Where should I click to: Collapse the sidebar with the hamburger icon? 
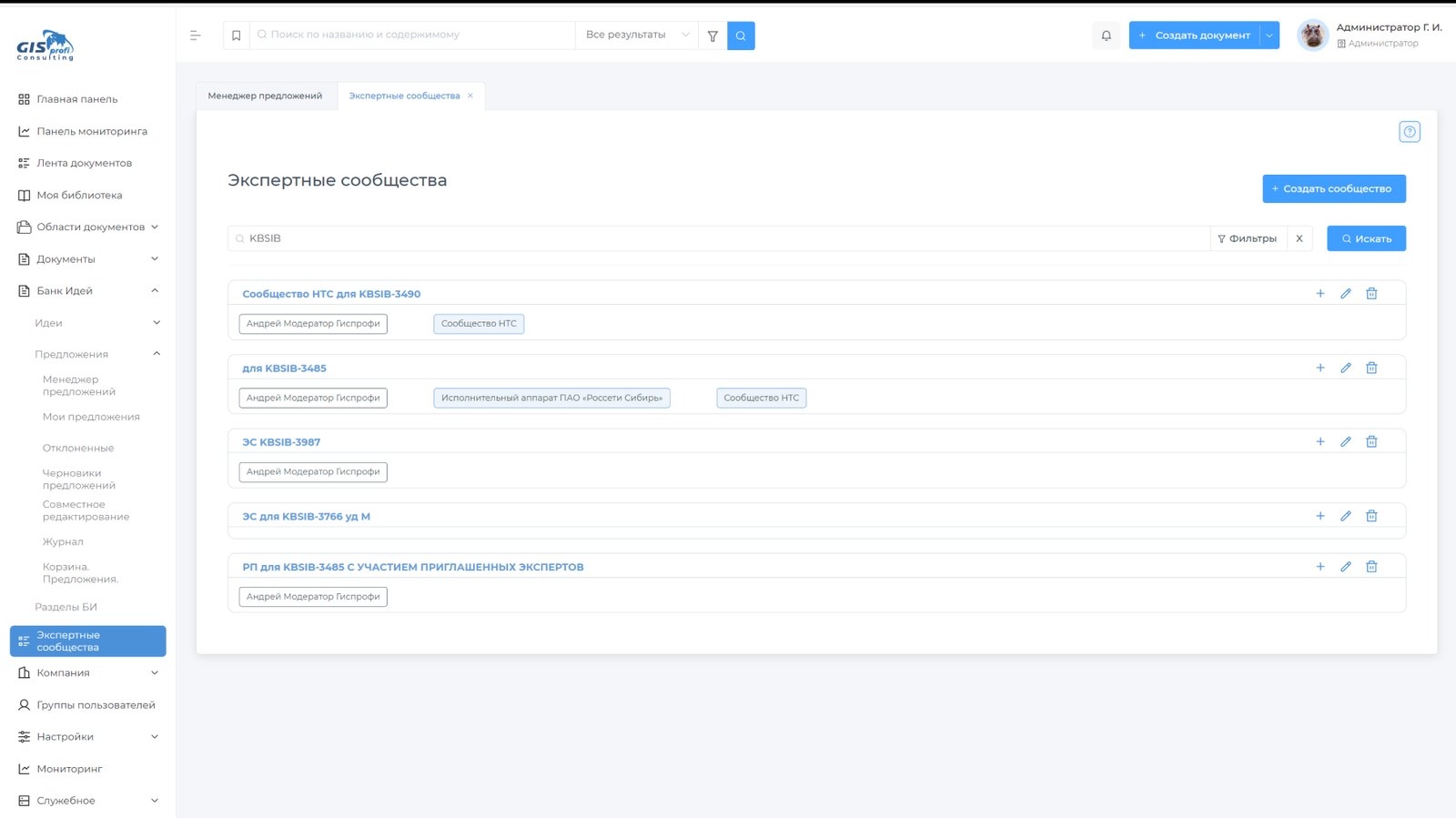pos(195,35)
